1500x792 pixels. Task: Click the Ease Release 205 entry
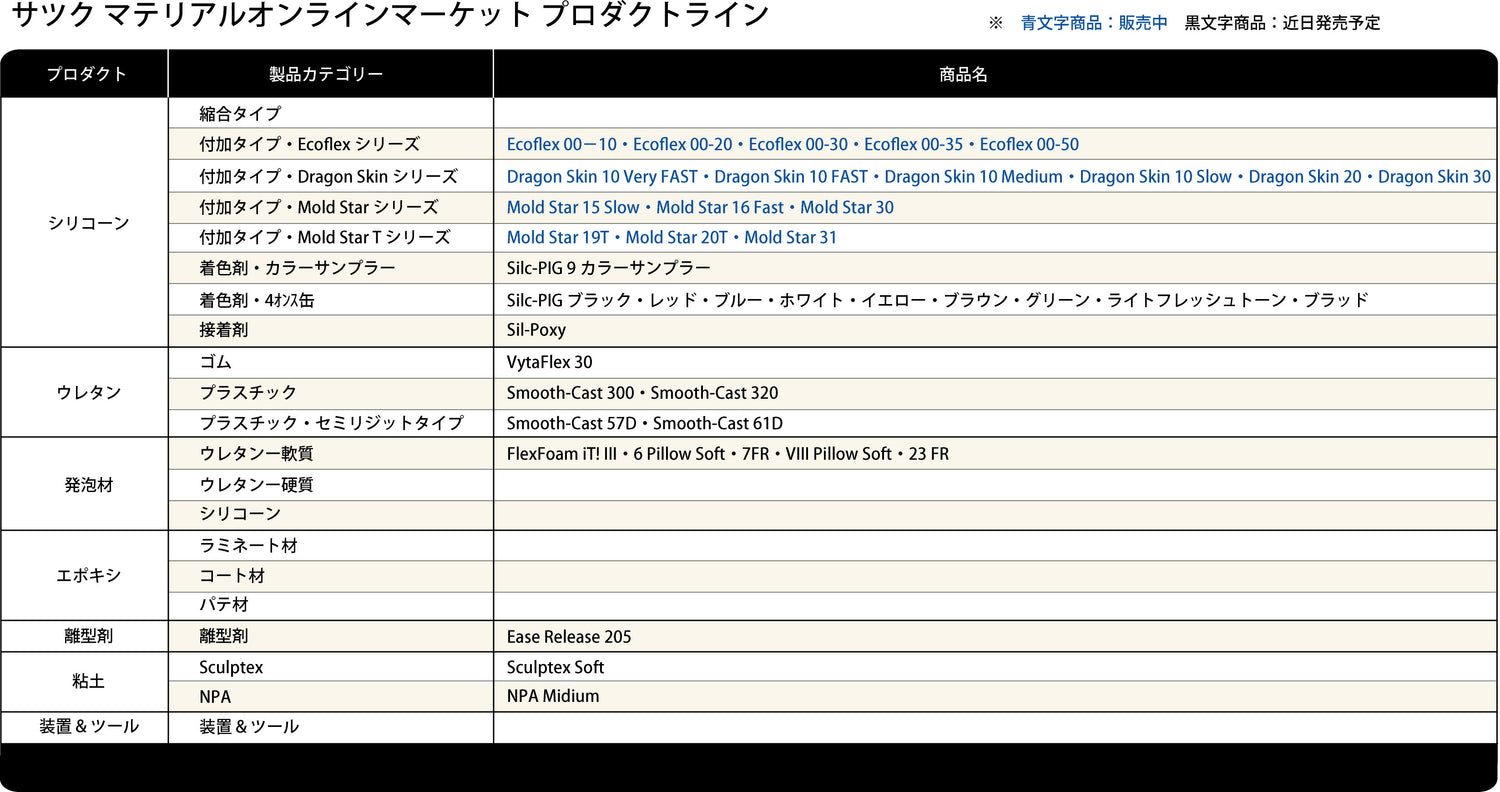point(569,637)
